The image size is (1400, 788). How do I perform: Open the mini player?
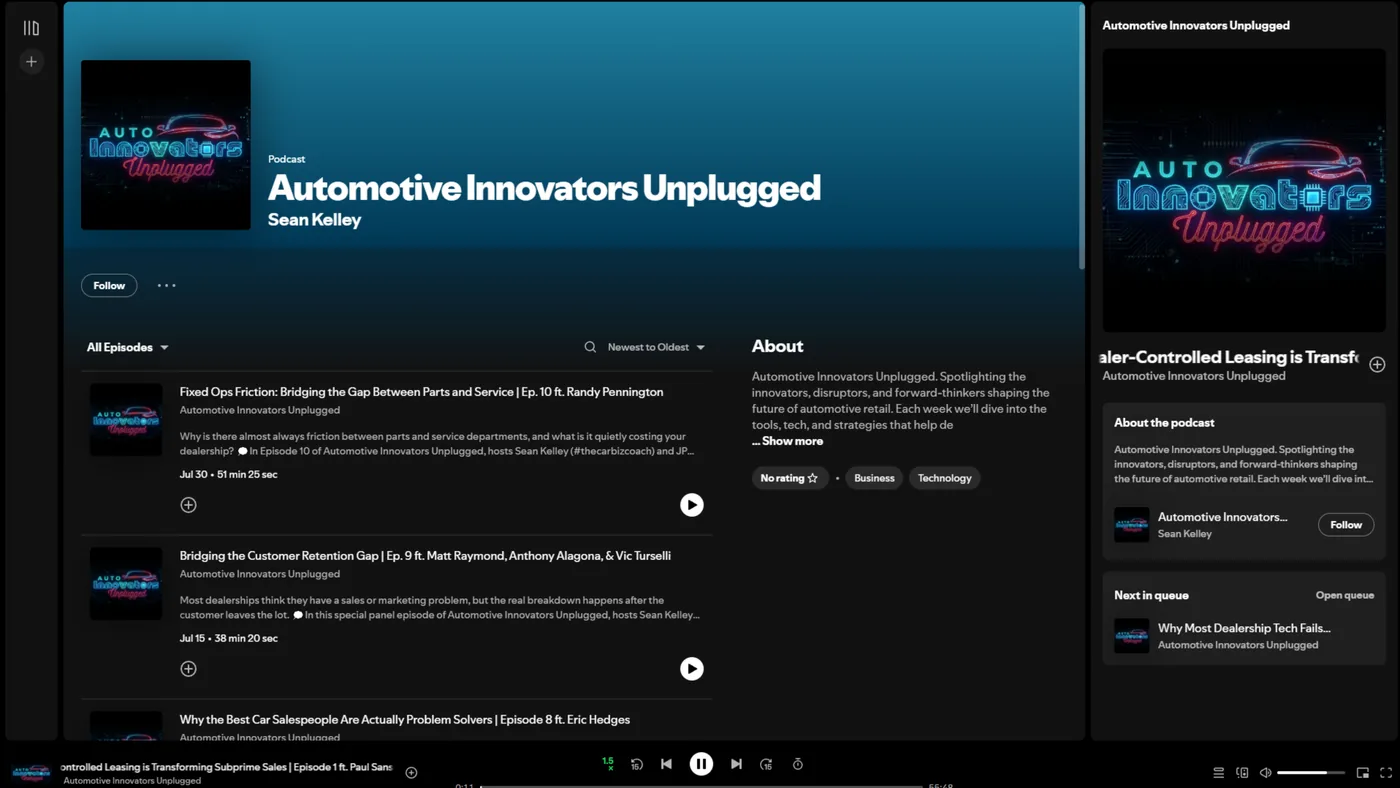1362,772
